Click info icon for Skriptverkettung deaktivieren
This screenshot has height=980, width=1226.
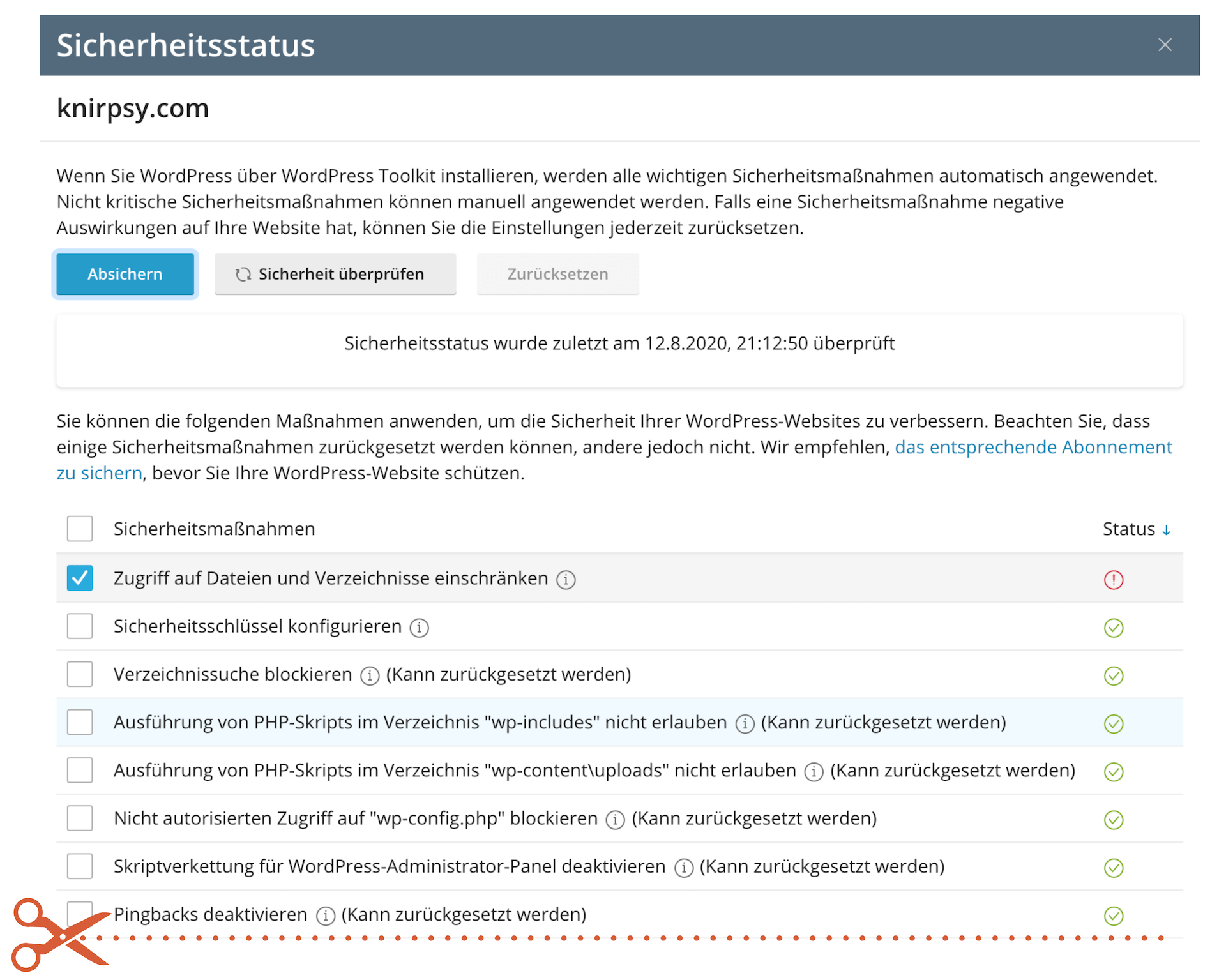point(684,868)
